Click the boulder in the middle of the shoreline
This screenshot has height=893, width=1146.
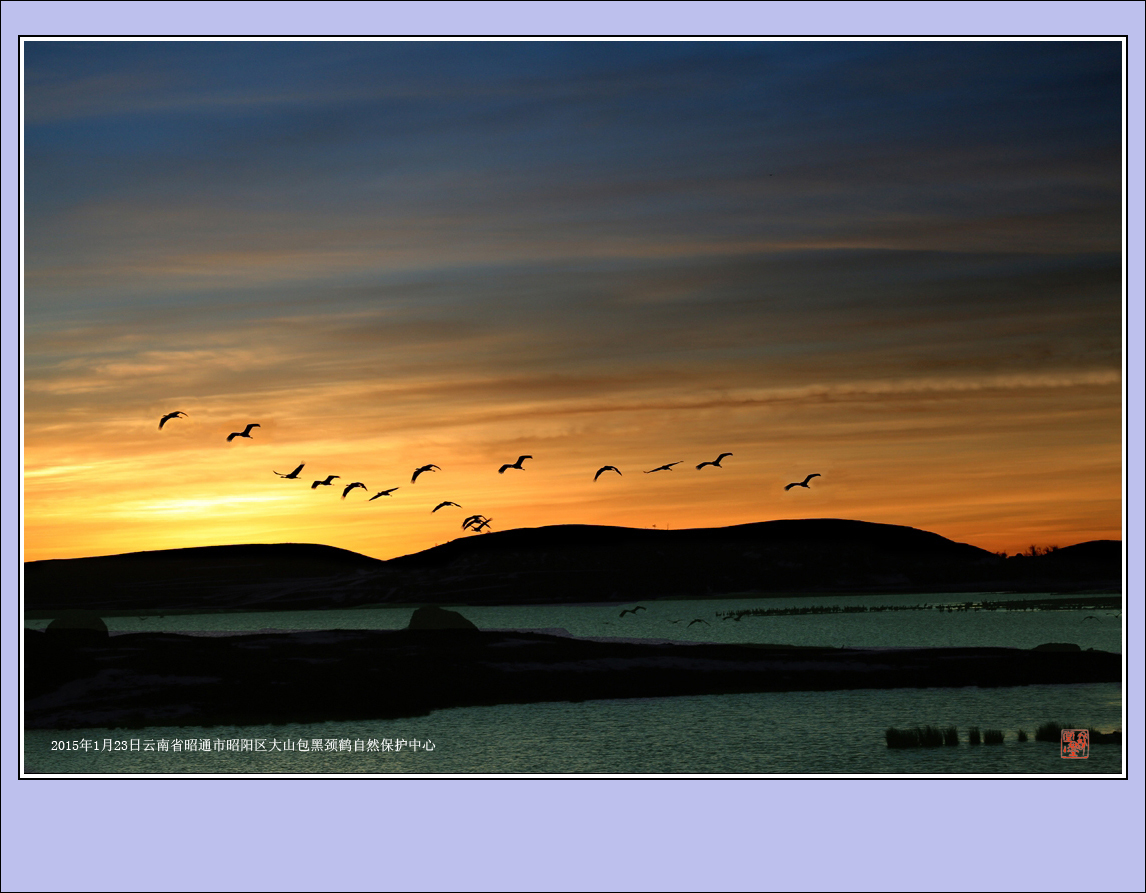(x=441, y=619)
